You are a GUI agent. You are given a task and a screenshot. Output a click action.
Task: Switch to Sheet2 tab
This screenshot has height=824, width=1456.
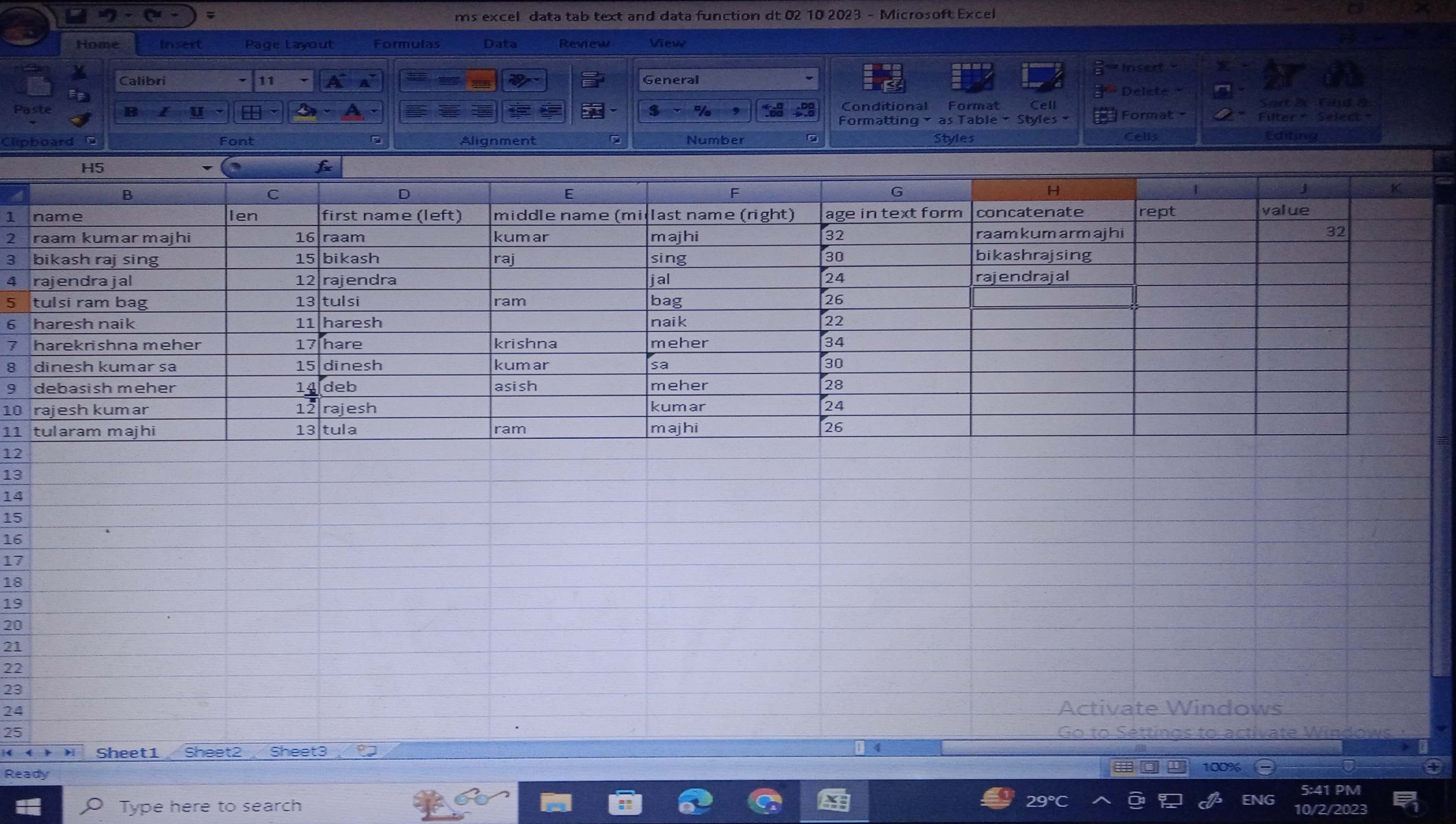[x=213, y=752]
